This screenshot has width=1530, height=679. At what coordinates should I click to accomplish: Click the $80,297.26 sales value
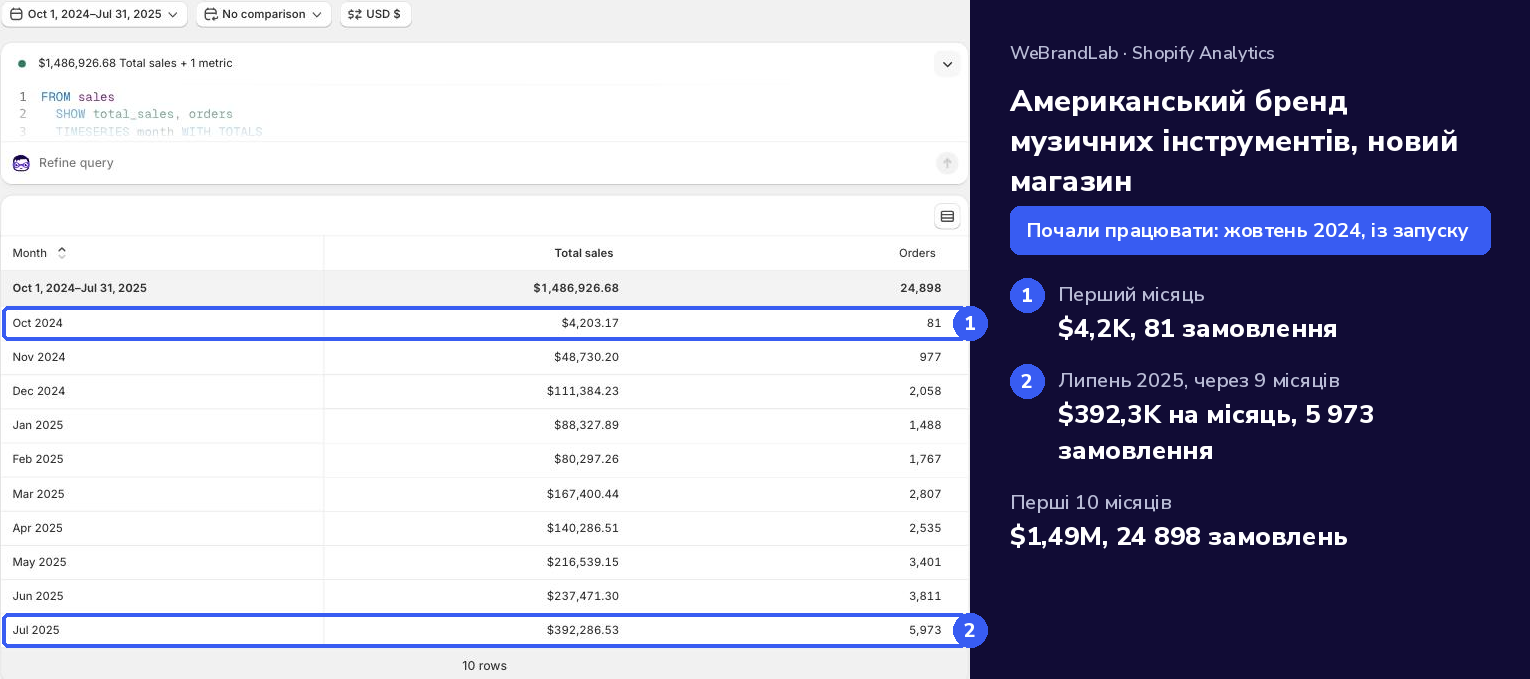coord(586,459)
